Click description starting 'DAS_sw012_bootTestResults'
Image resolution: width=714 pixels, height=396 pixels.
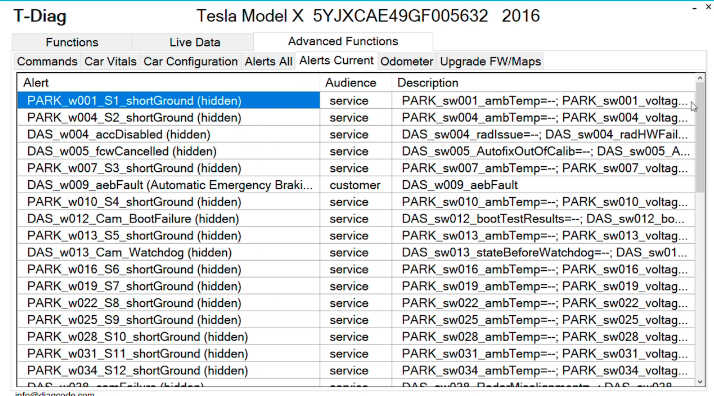point(543,218)
